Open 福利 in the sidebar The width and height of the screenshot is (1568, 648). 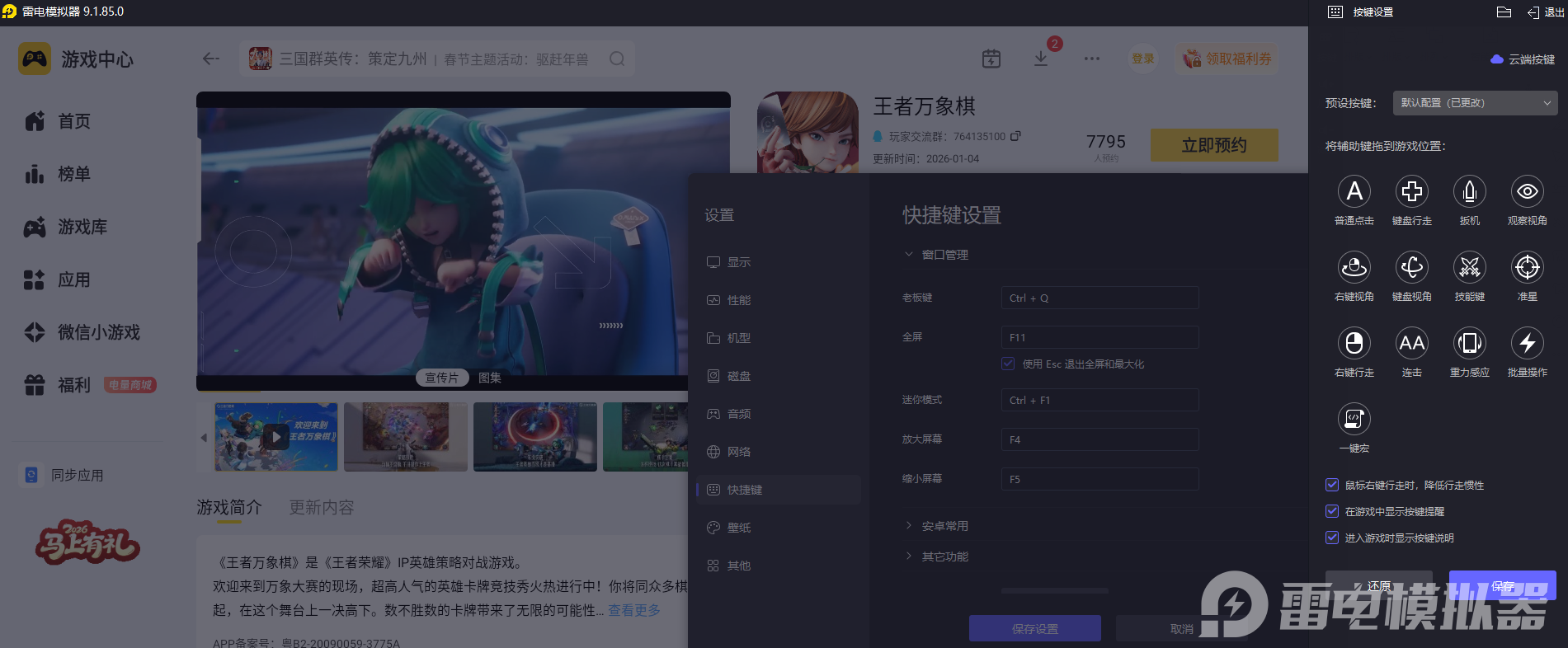pos(58,385)
